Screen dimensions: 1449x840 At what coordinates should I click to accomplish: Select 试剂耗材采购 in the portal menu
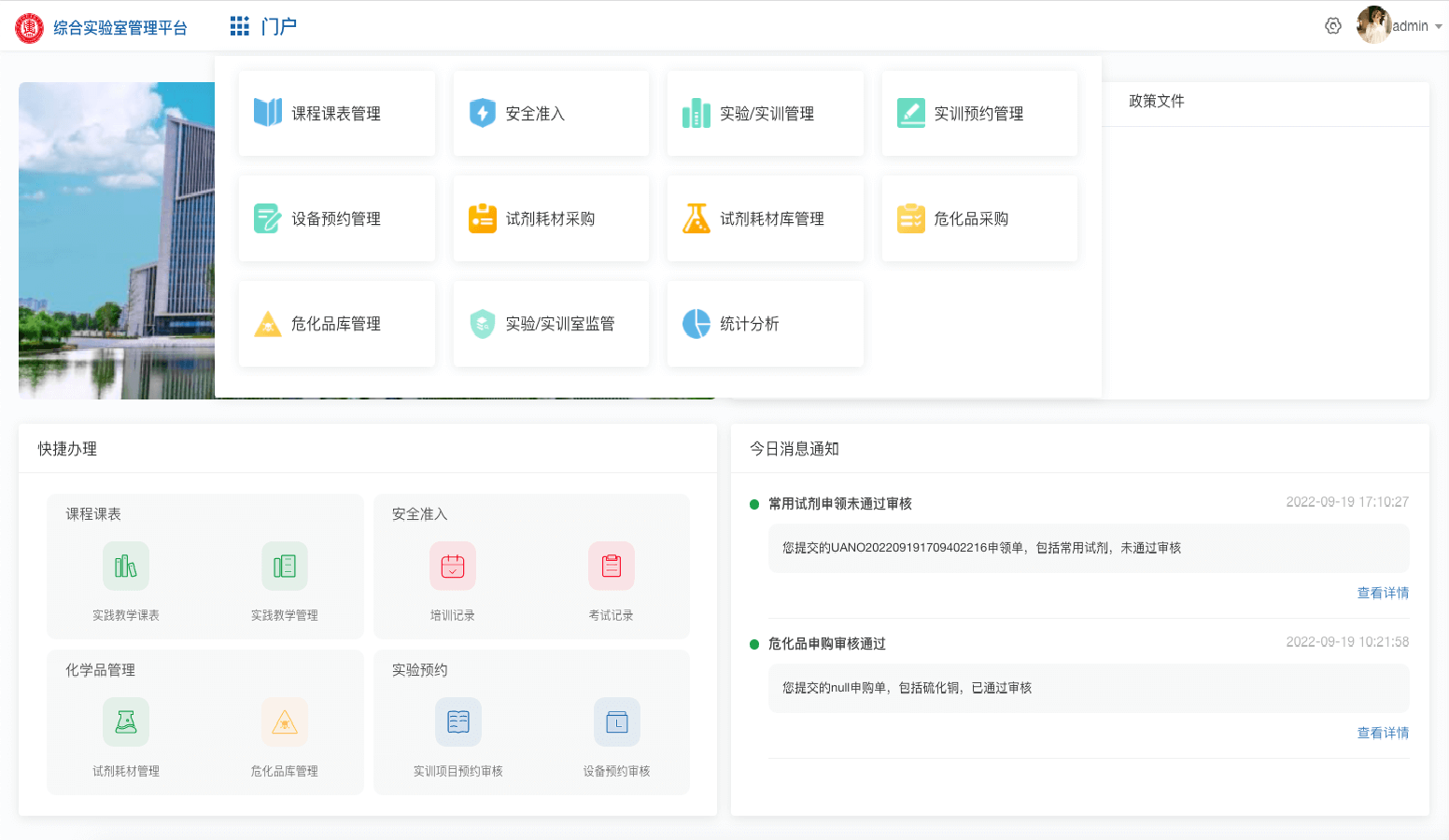(551, 218)
